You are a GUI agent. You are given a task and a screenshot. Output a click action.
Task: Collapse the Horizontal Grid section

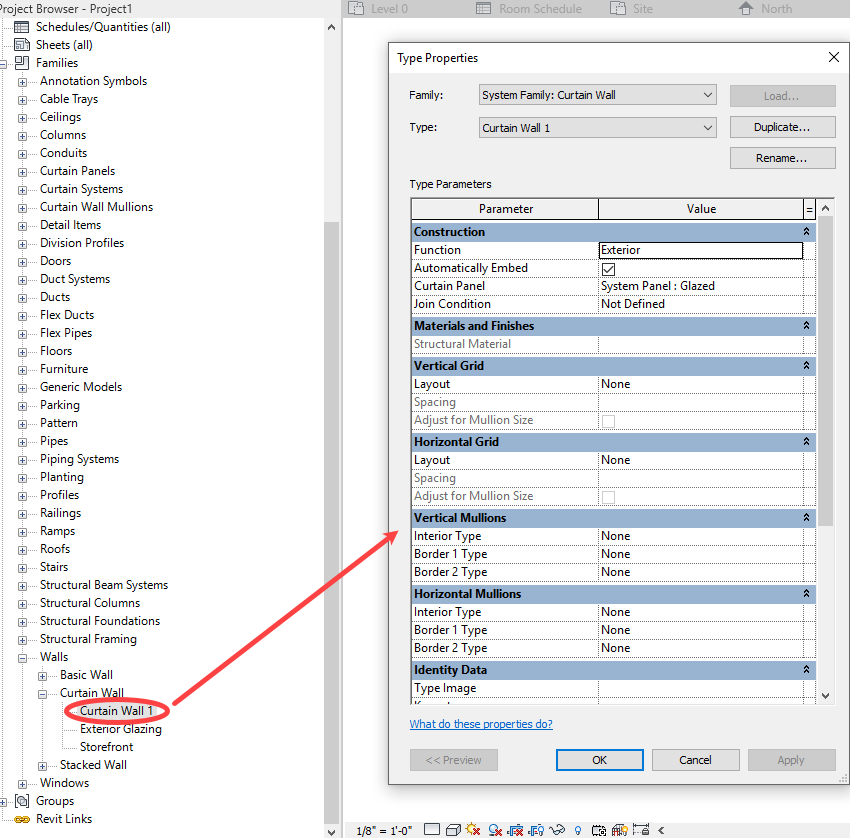(806, 441)
